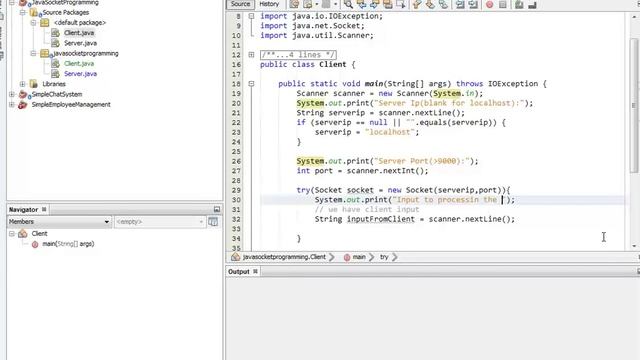The image size is (640, 360).
Task: Toggle Highlight Search in editor toolbar
Action: (x=388, y=4)
